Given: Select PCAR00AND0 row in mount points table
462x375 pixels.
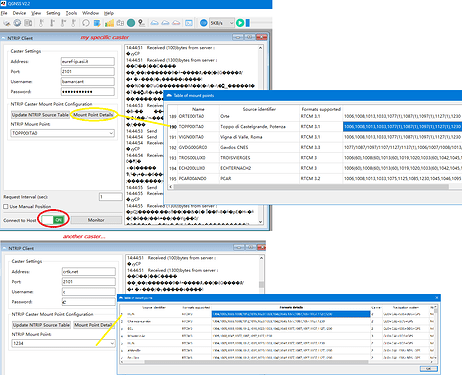Looking at the screenshot, I should (315, 178).
